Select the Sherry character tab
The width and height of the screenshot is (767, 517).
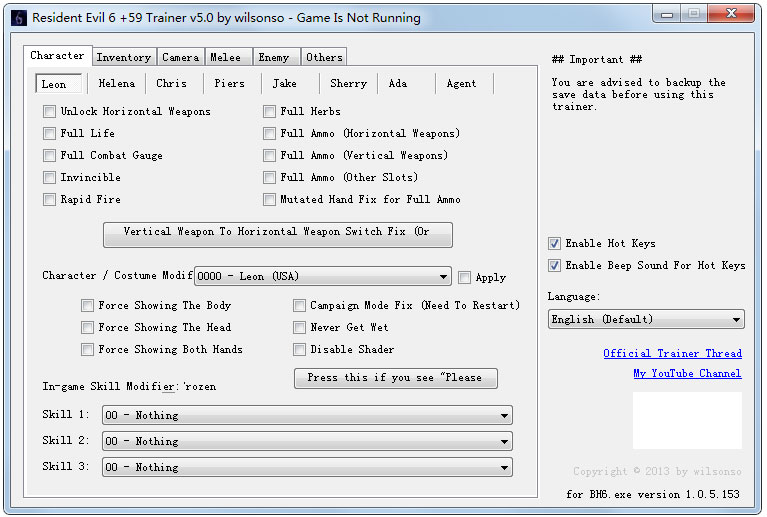(x=348, y=84)
